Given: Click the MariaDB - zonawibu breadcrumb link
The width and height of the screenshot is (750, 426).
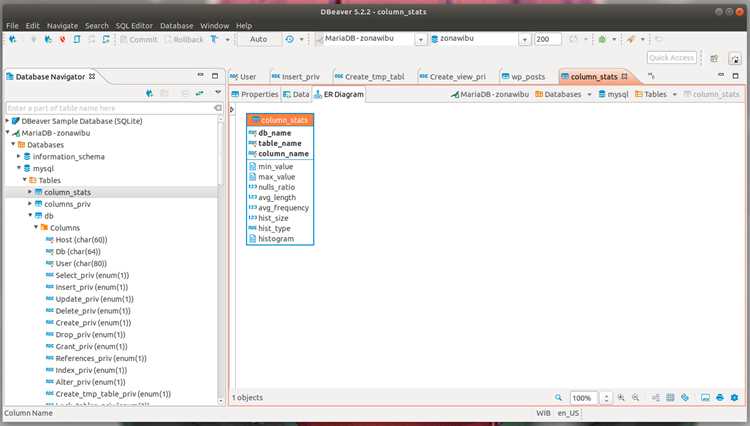Looking at the screenshot, I should (x=490, y=95).
